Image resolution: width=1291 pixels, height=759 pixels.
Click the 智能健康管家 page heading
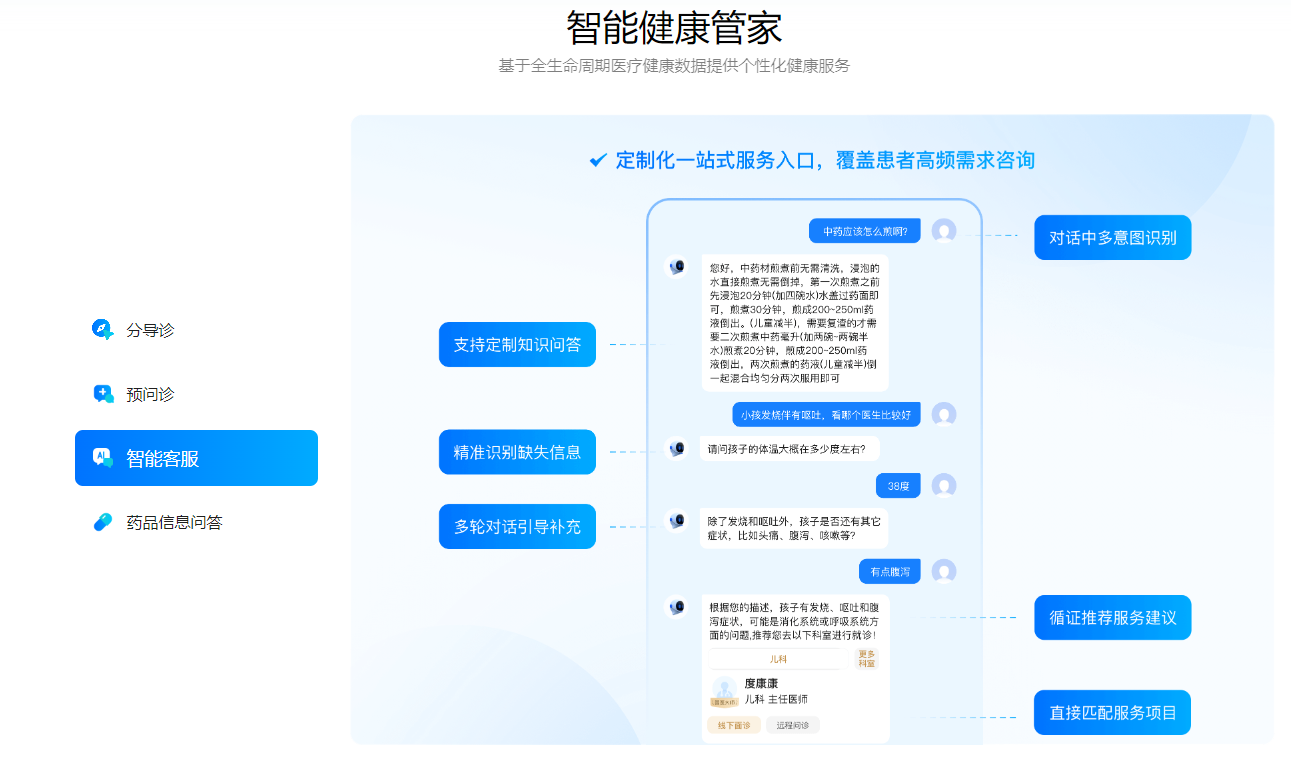tap(674, 27)
